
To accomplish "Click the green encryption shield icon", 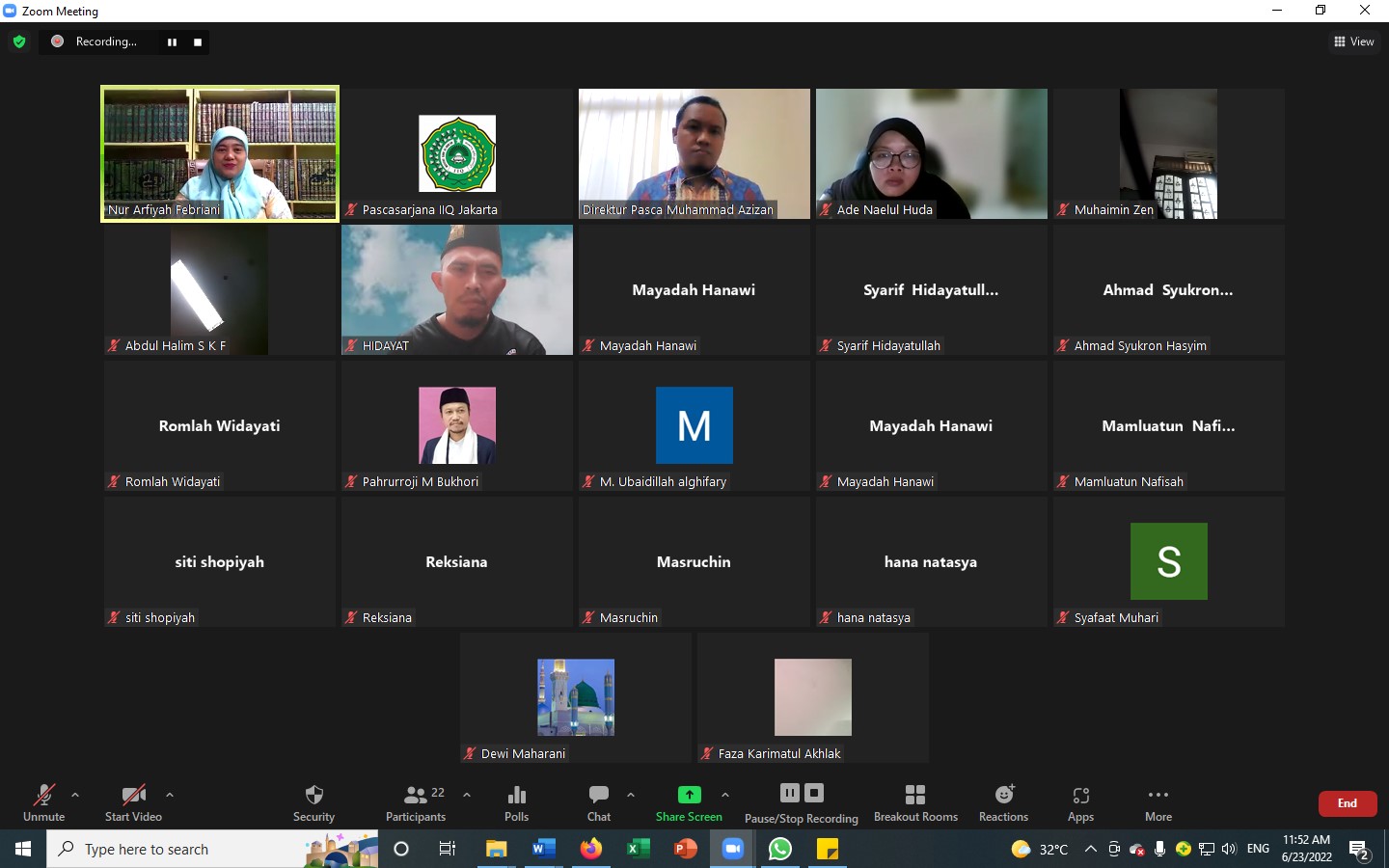I will [19, 41].
